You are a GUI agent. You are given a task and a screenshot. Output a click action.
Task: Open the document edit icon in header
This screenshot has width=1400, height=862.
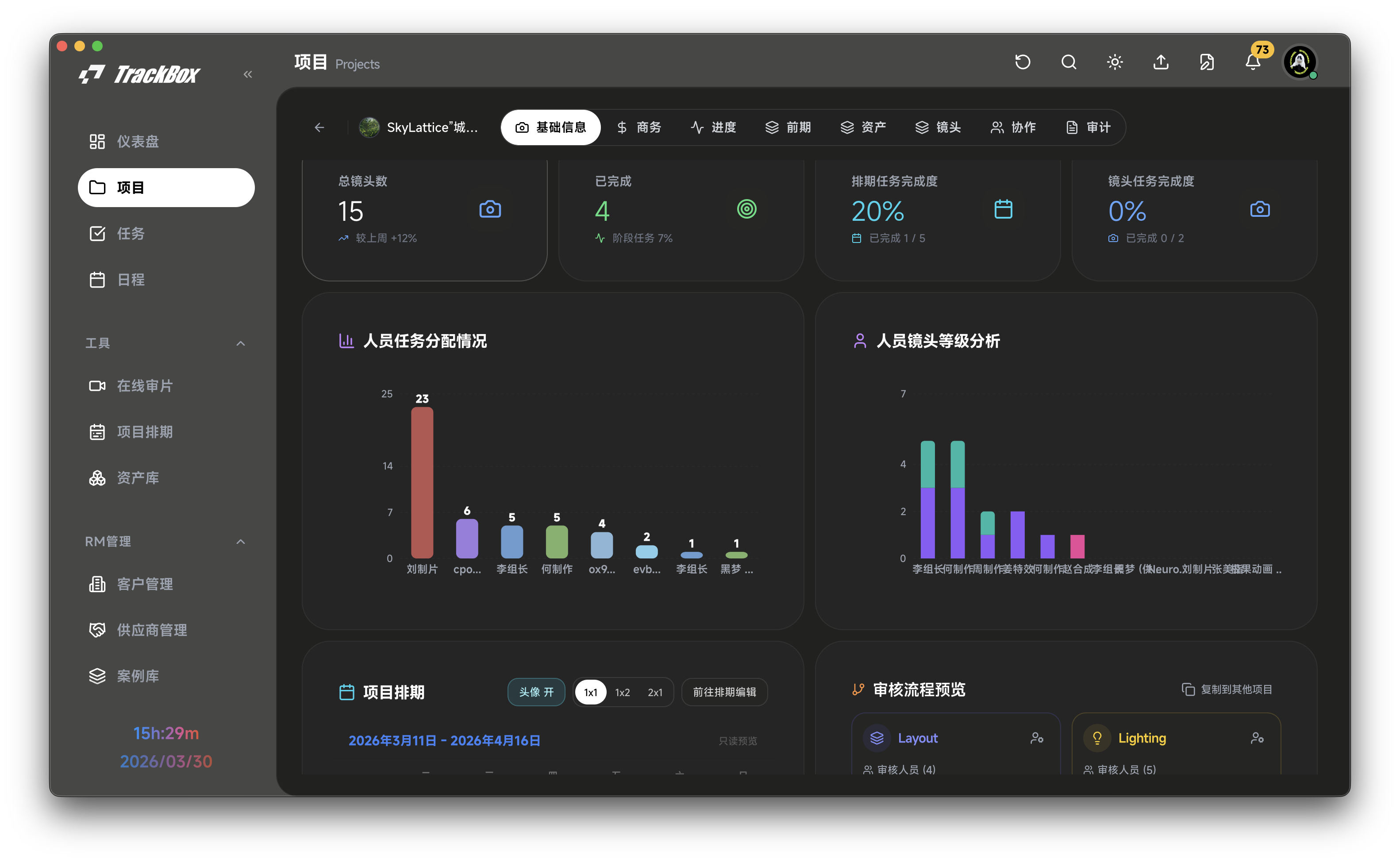(1207, 62)
